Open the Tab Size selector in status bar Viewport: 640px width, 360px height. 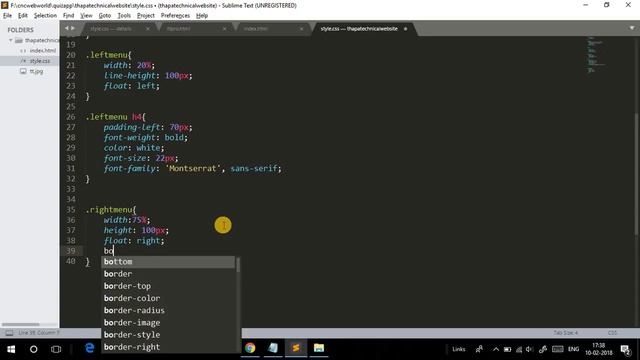tap(565, 333)
